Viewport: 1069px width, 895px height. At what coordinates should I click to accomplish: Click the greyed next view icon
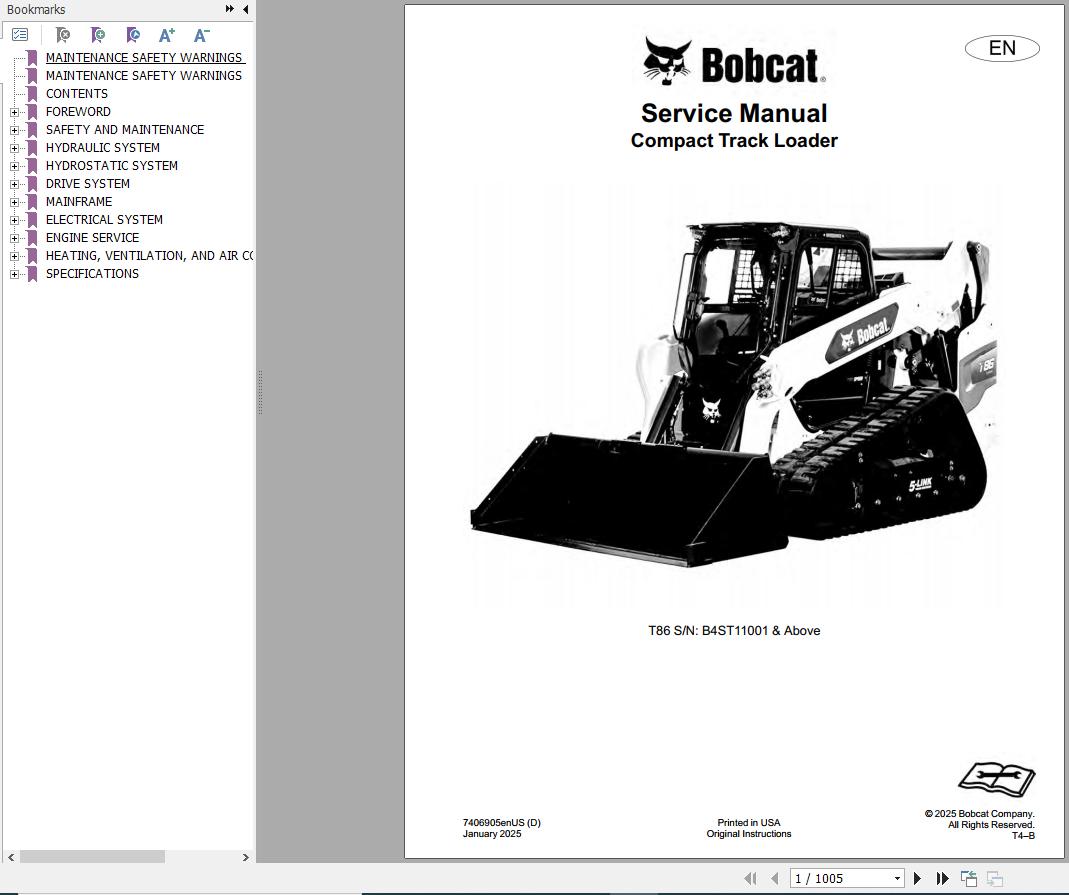pos(995,879)
